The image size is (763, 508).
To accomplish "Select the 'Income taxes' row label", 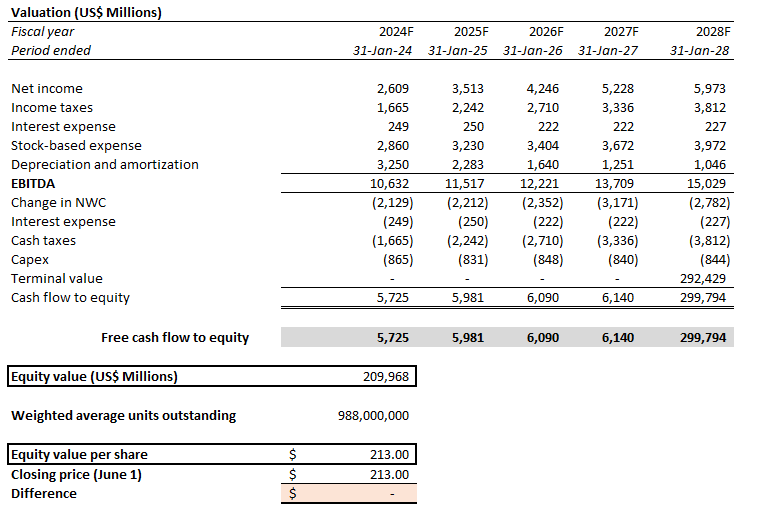I will click(52, 108).
